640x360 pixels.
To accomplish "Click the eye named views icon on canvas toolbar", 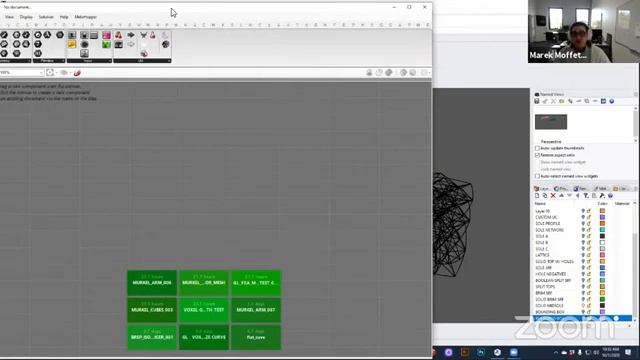I will click(x=64, y=73).
